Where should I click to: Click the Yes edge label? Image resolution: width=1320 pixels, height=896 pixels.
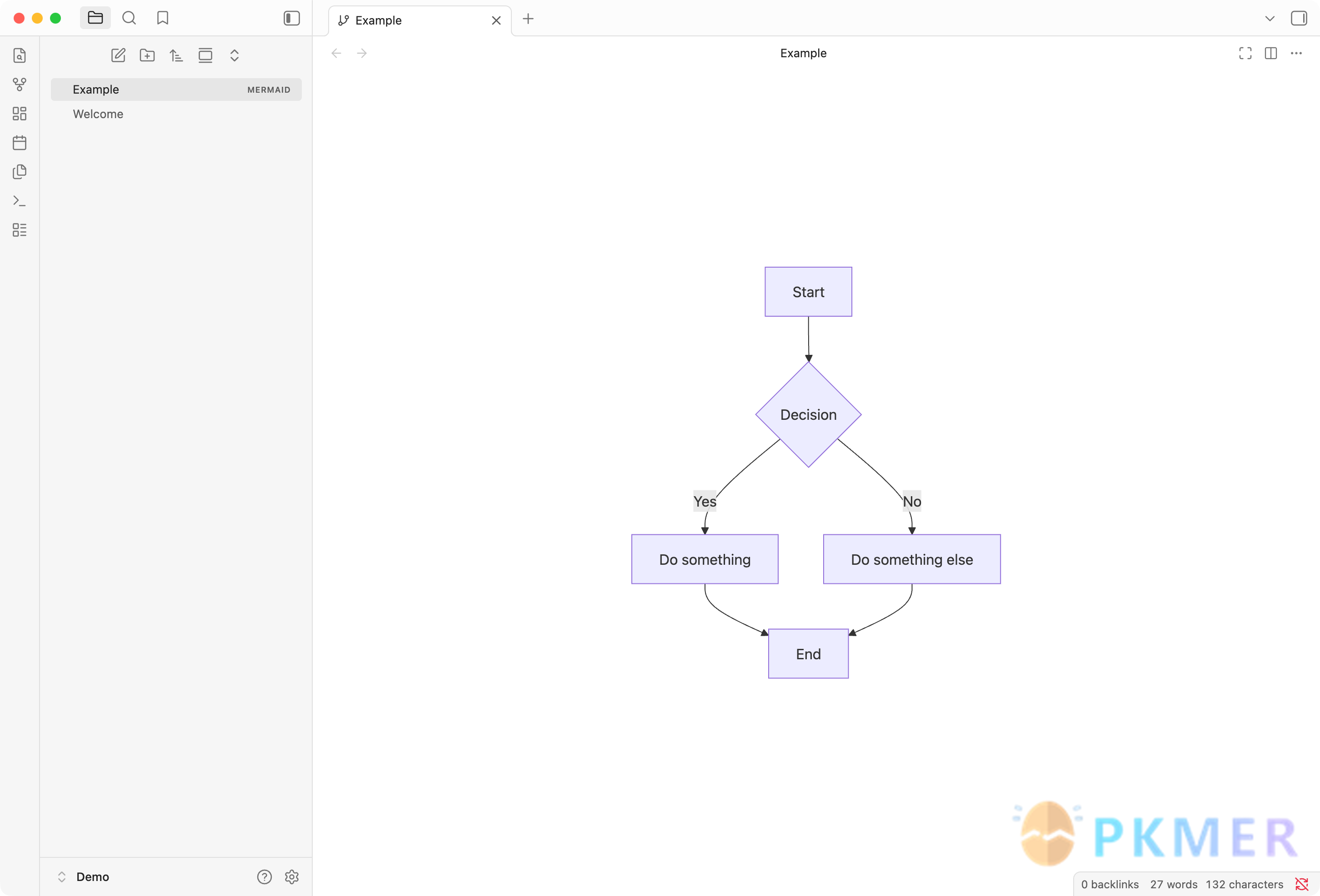(704, 501)
